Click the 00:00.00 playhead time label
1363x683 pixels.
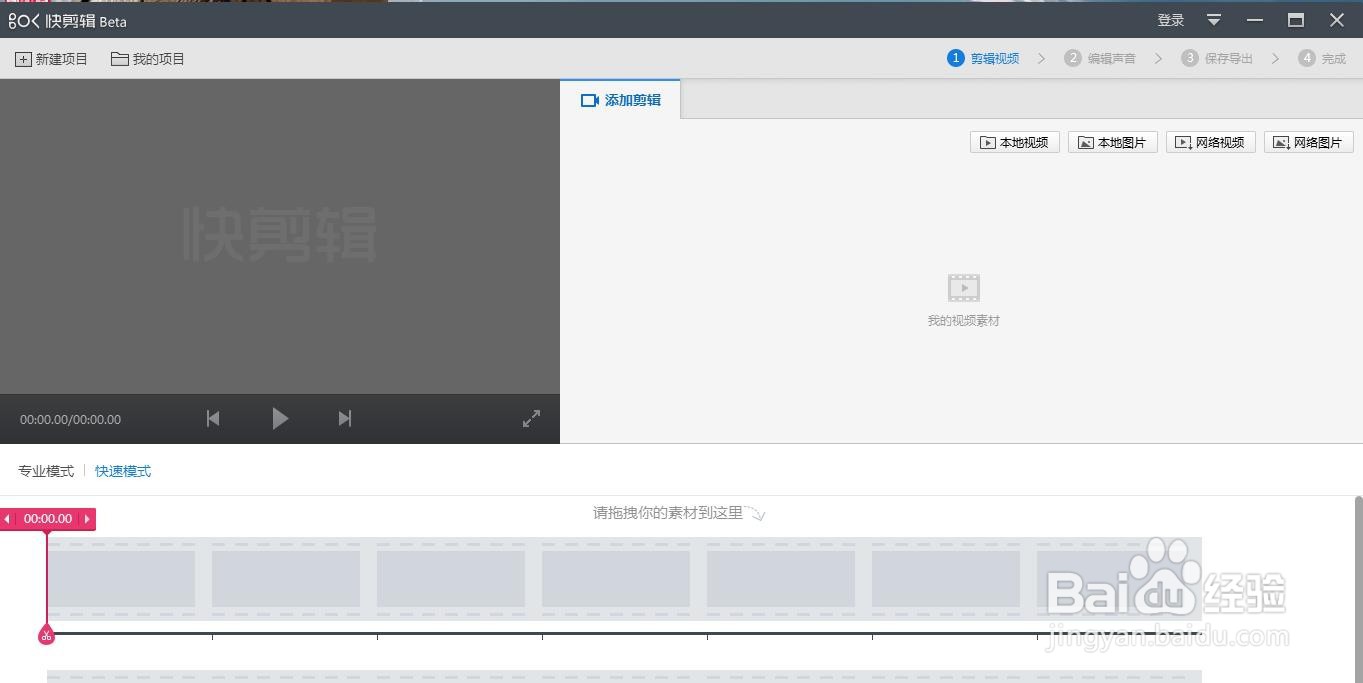[x=48, y=519]
